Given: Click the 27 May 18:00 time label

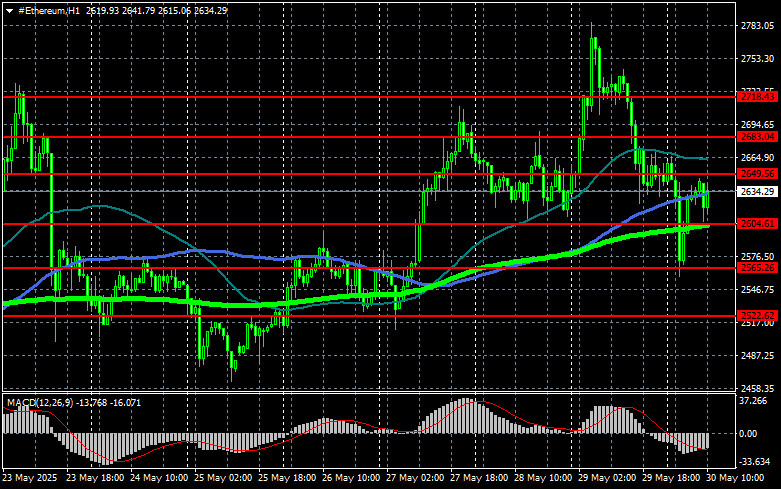Looking at the screenshot, I should pos(479,478).
